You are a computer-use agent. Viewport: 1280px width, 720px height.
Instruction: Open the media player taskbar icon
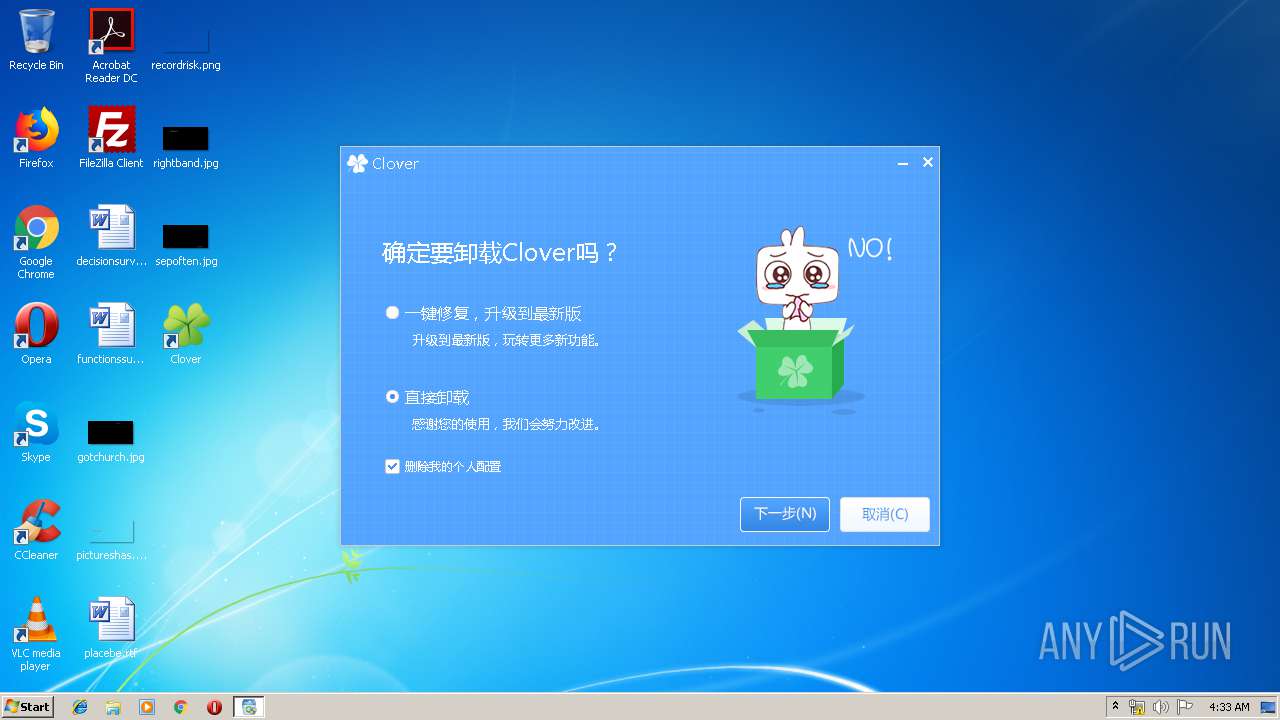(x=147, y=707)
